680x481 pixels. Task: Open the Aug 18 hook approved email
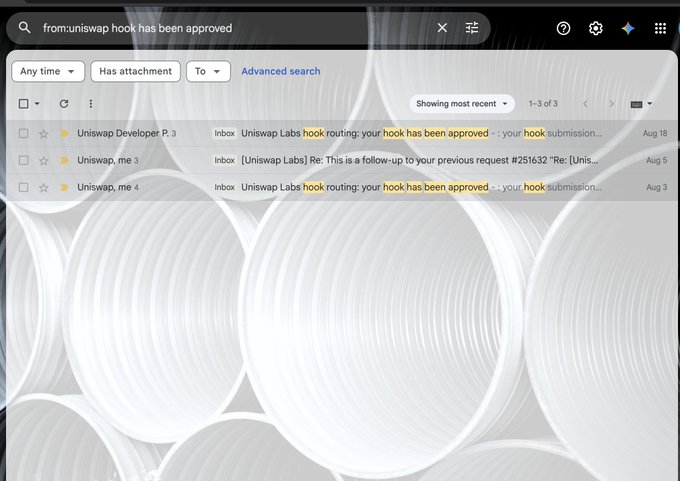coord(342,134)
